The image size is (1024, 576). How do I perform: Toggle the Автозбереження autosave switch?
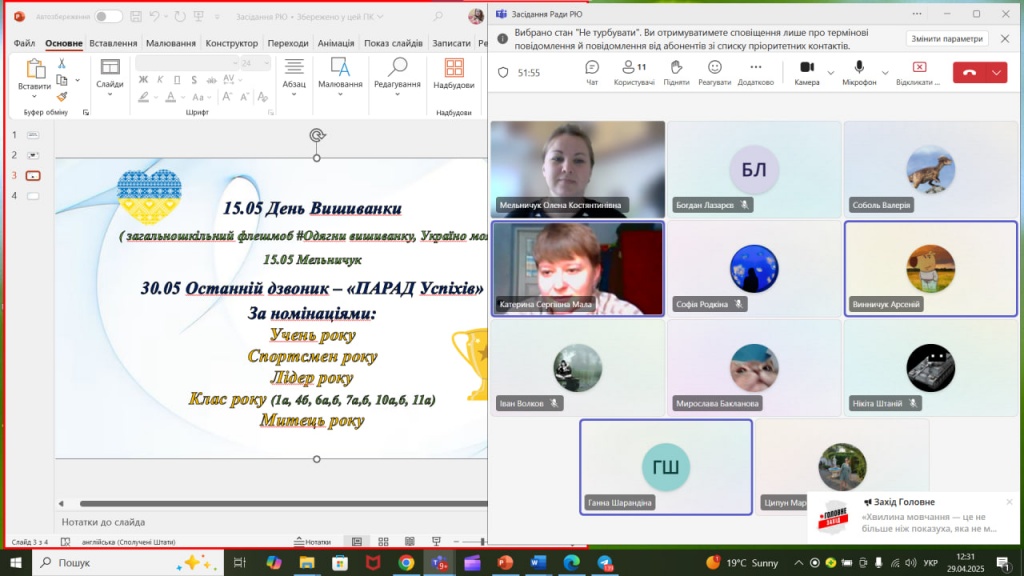point(108,16)
